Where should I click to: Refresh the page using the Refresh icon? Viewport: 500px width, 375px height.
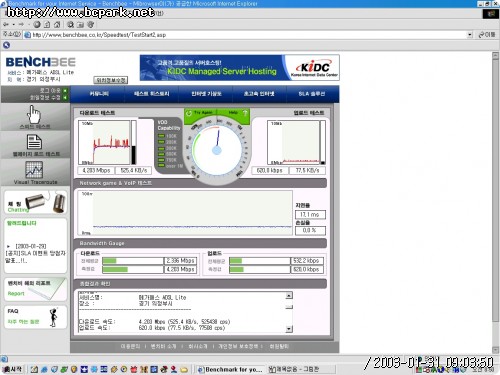47,25
